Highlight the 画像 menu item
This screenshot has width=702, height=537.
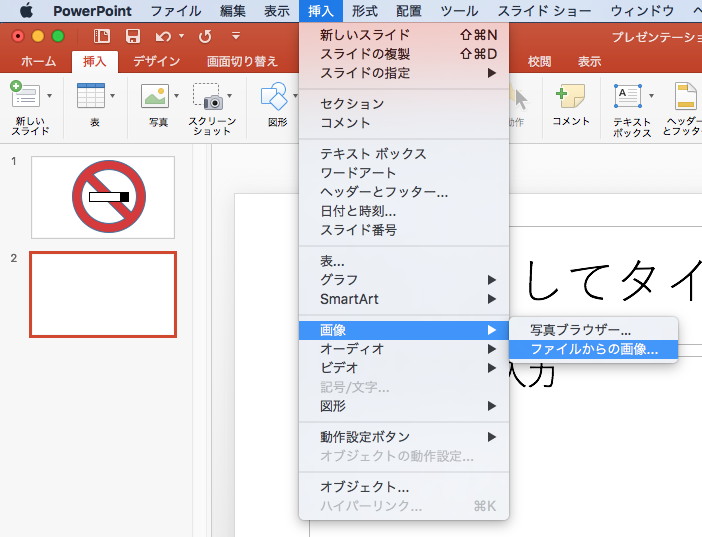click(x=404, y=330)
